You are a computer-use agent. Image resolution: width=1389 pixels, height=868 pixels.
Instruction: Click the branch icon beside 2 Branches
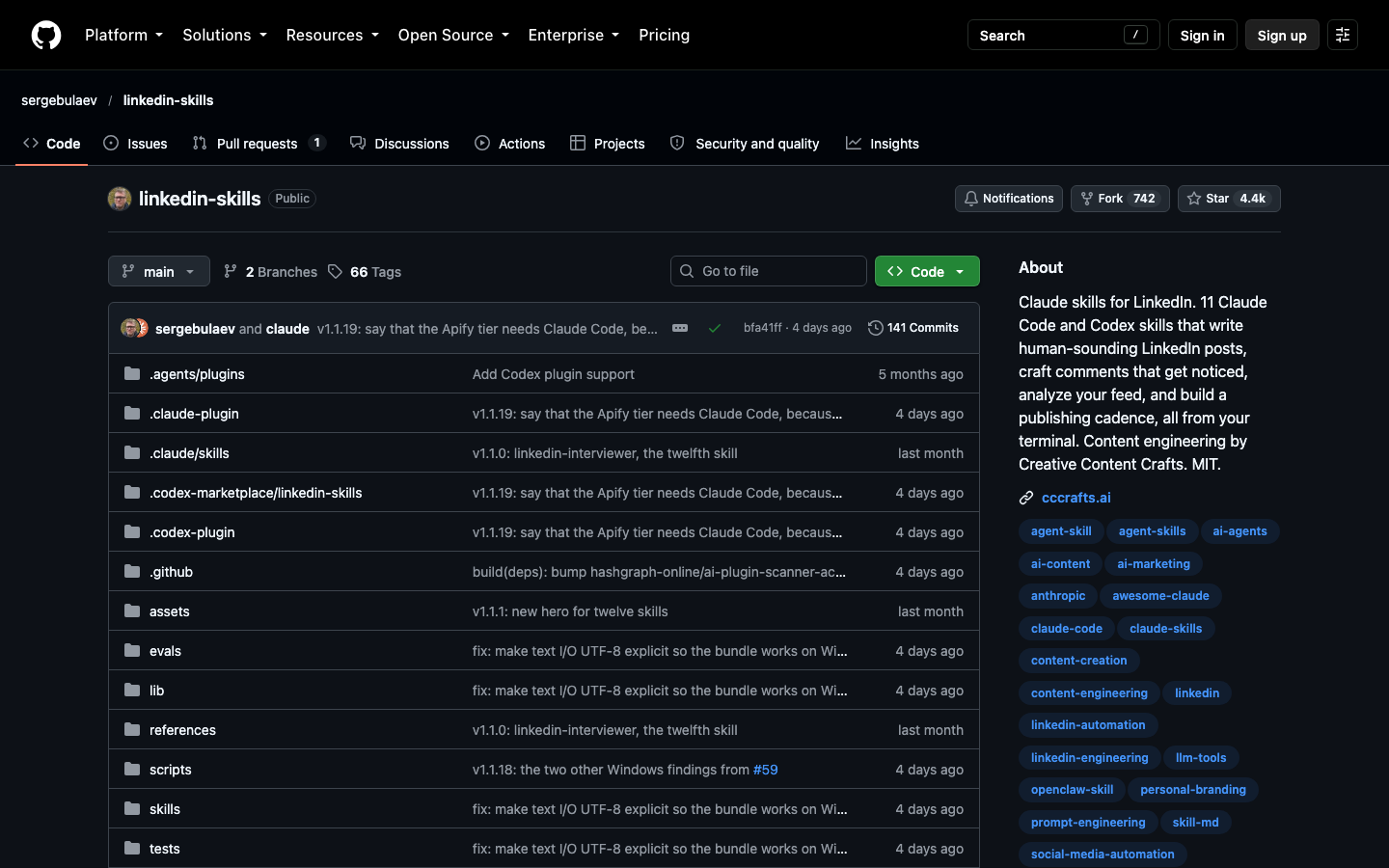[230, 271]
